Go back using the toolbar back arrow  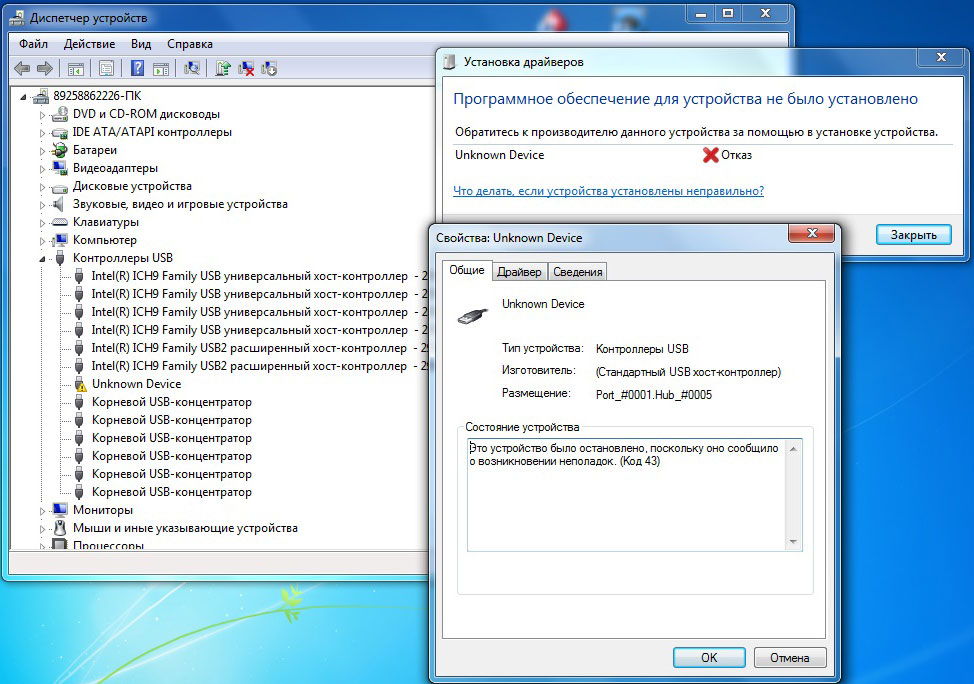click(22, 68)
